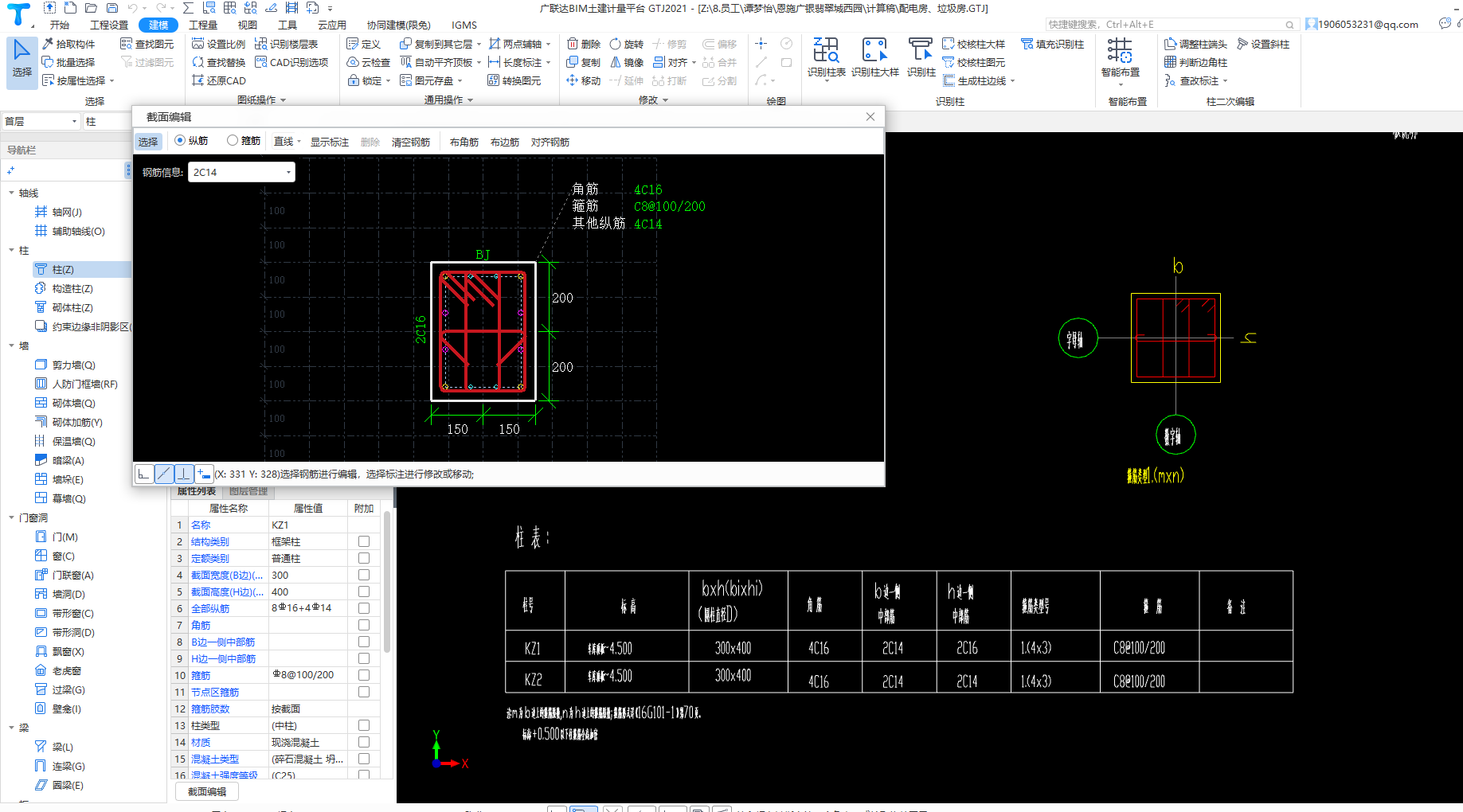This screenshot has width=1463, height=812.
Task: Click the CAD识别选项 tool
Action: pyautogui.click(x=291, y=62)
